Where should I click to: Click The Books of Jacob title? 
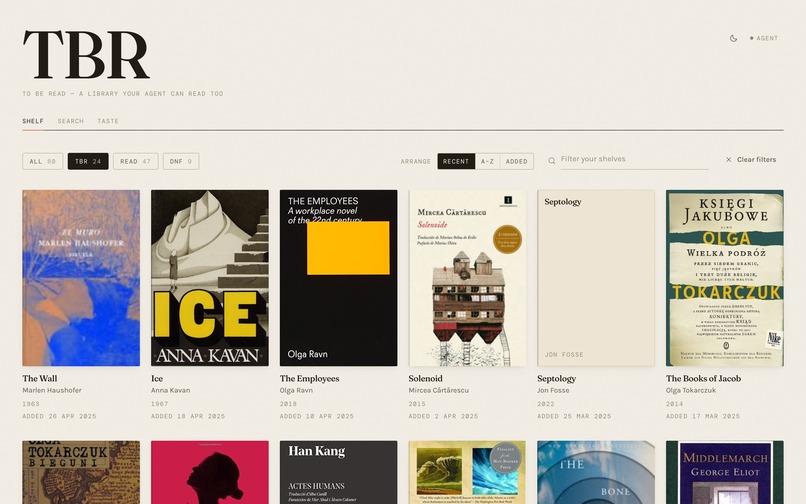coord(704,379)
